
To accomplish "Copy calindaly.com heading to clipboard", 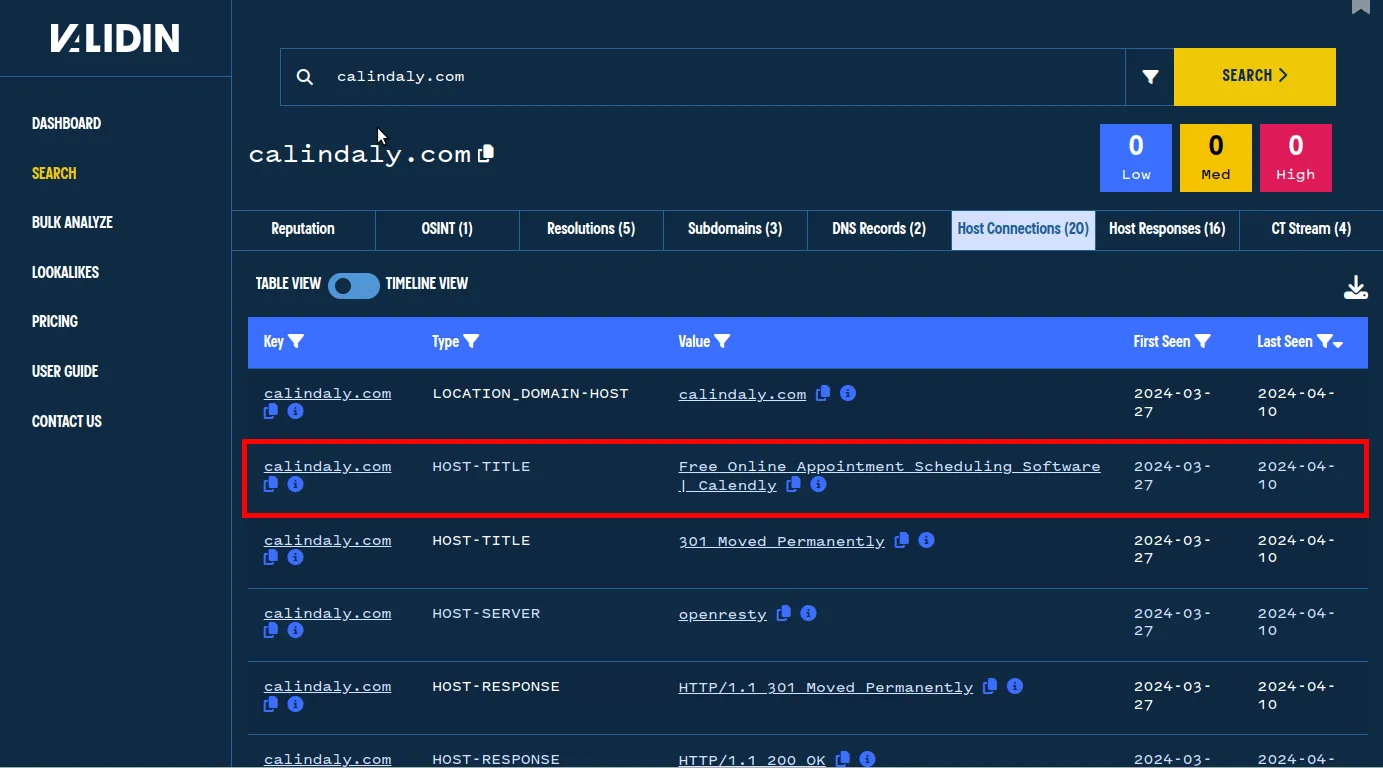I will click(x=486, y=154).
